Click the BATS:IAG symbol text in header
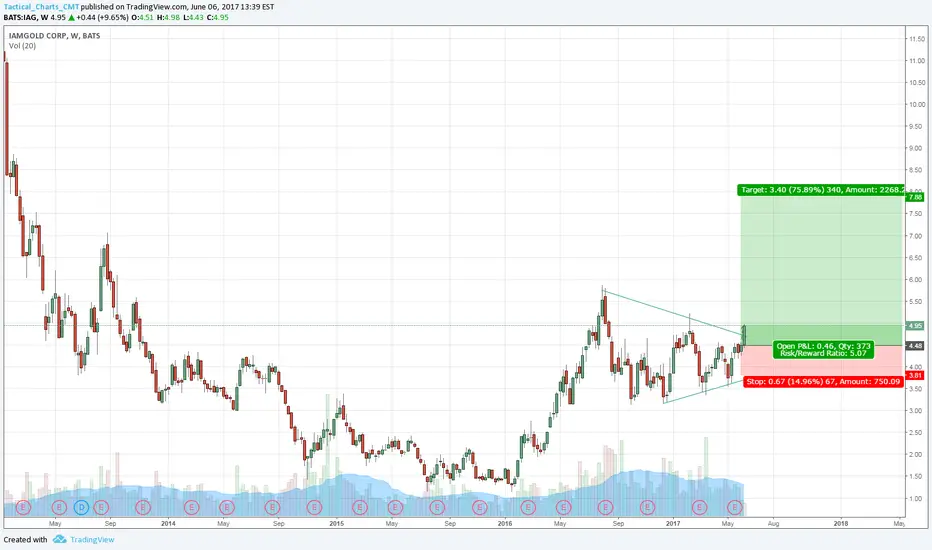932x550 pixels. tap(21, 17)
